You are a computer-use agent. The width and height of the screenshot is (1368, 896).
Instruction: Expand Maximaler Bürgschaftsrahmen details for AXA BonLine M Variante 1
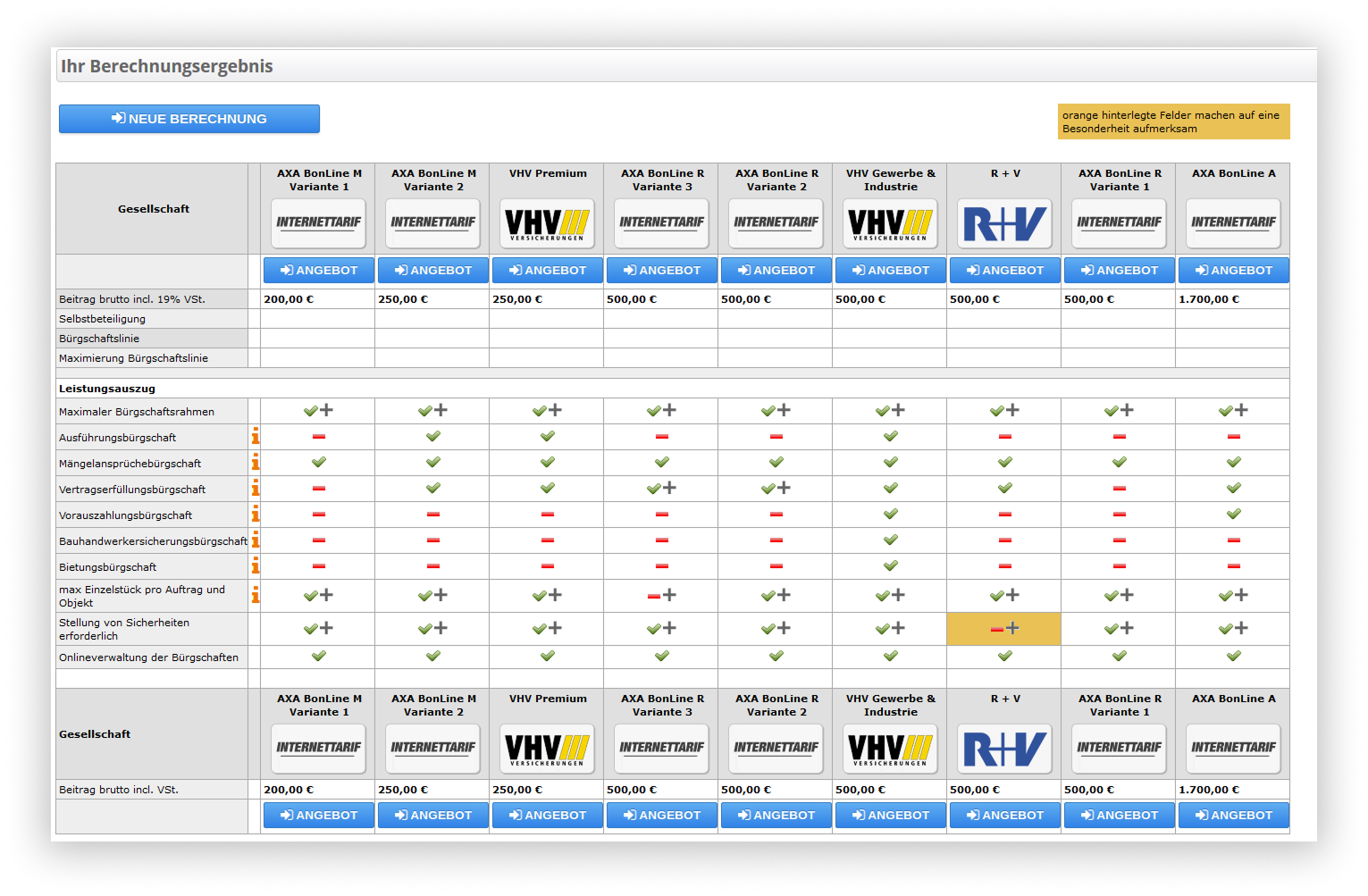327,410
